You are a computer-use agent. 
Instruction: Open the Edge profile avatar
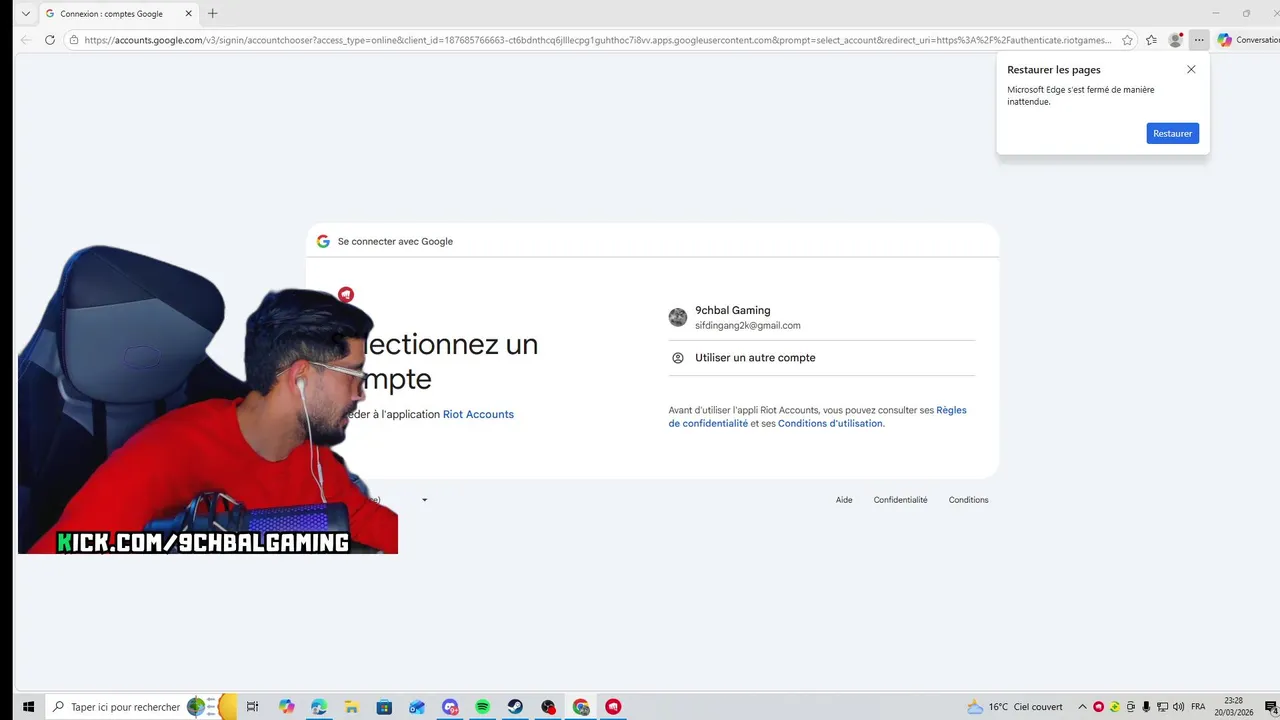tap(1175, 40)
